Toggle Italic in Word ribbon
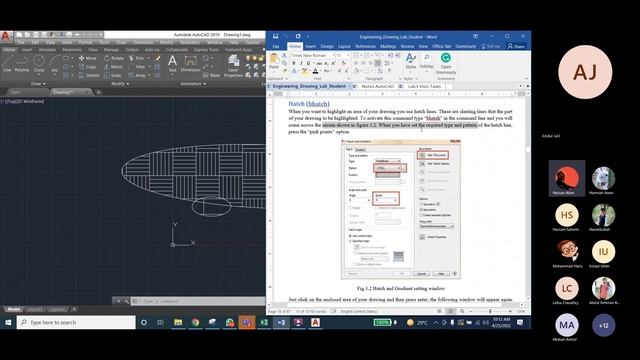Screen dimensions: 640x360 click(x=301, y=63)
